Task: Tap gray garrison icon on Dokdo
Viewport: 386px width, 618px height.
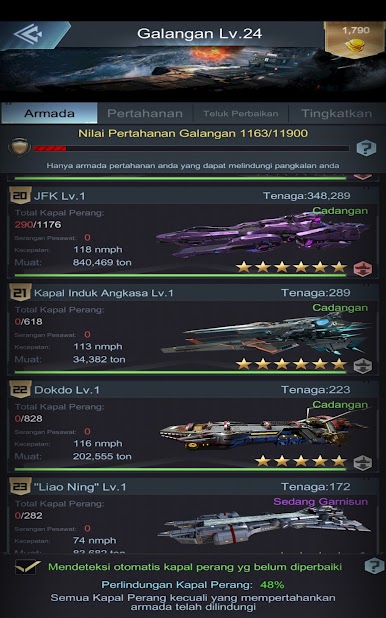Action: coord(362,462)
